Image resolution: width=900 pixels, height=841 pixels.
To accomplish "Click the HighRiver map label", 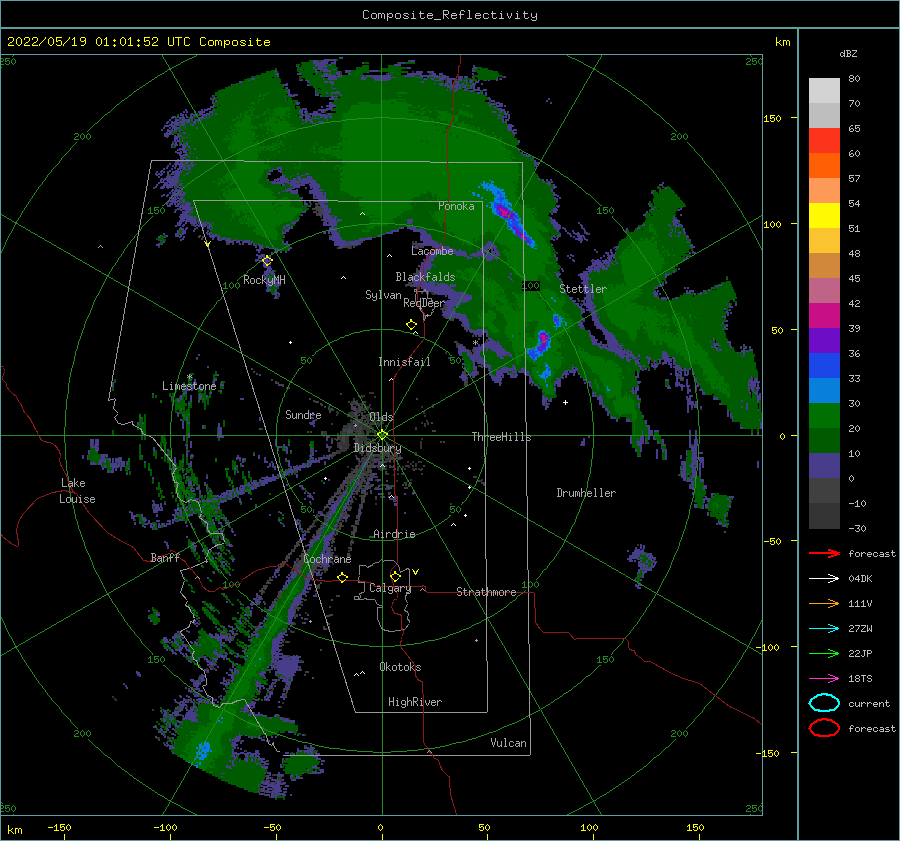I will [415, 702].
